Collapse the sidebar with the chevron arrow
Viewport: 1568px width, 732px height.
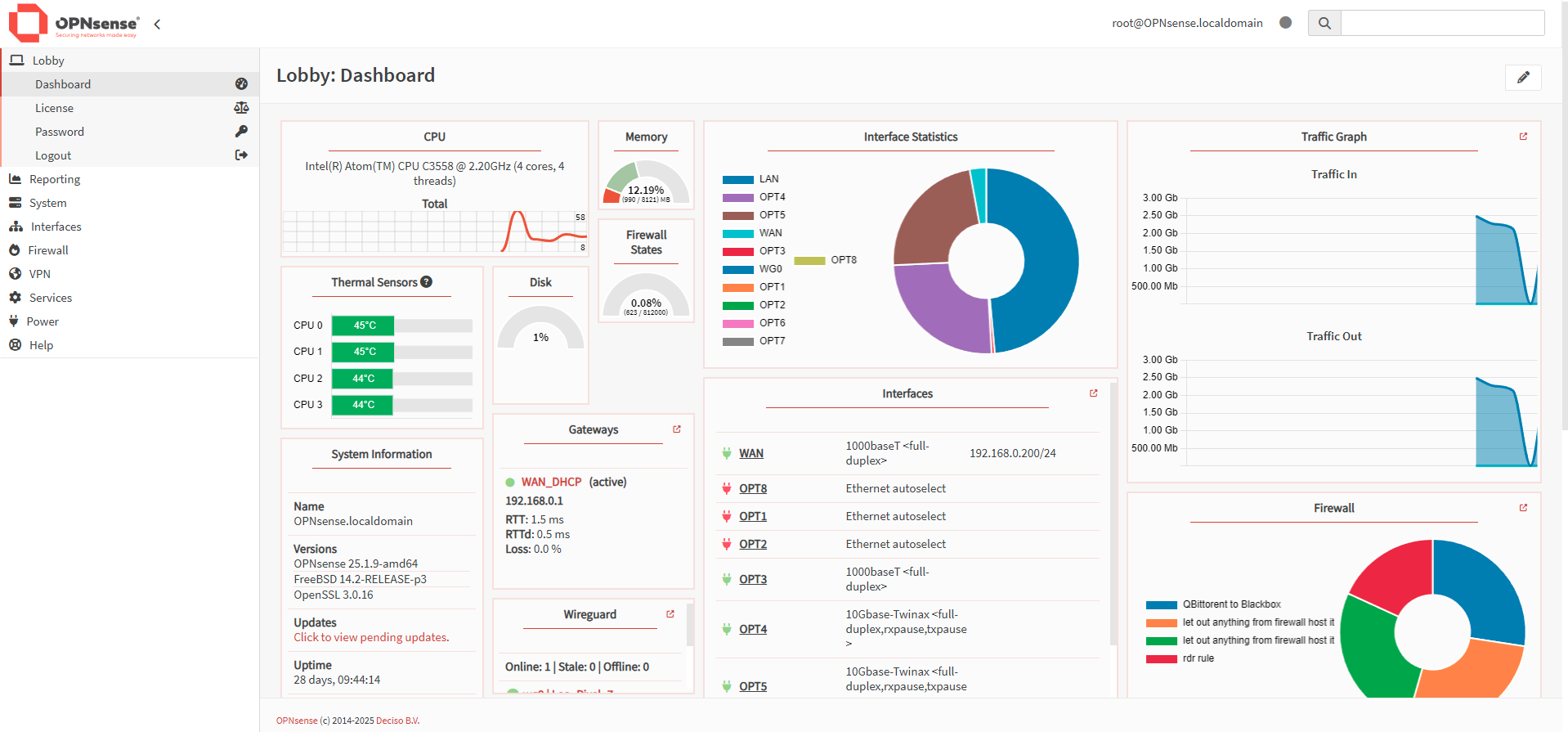point(157,25)
